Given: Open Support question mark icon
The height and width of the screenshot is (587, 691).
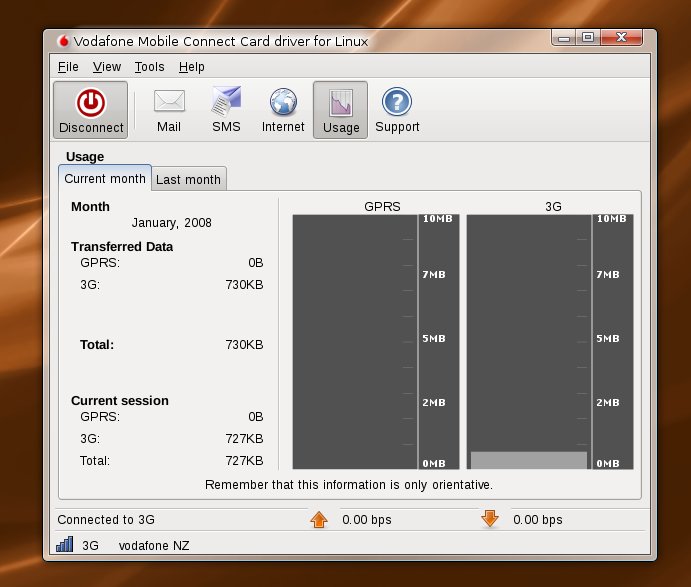Looking at the screenshot, I should pos(397,102).
